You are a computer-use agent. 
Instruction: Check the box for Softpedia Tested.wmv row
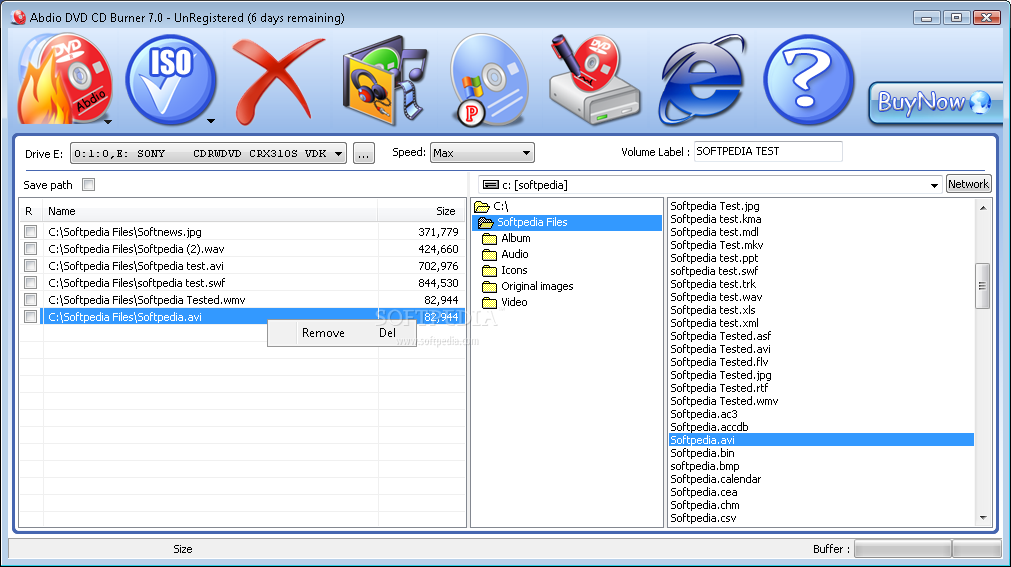[x=30, y=299]
